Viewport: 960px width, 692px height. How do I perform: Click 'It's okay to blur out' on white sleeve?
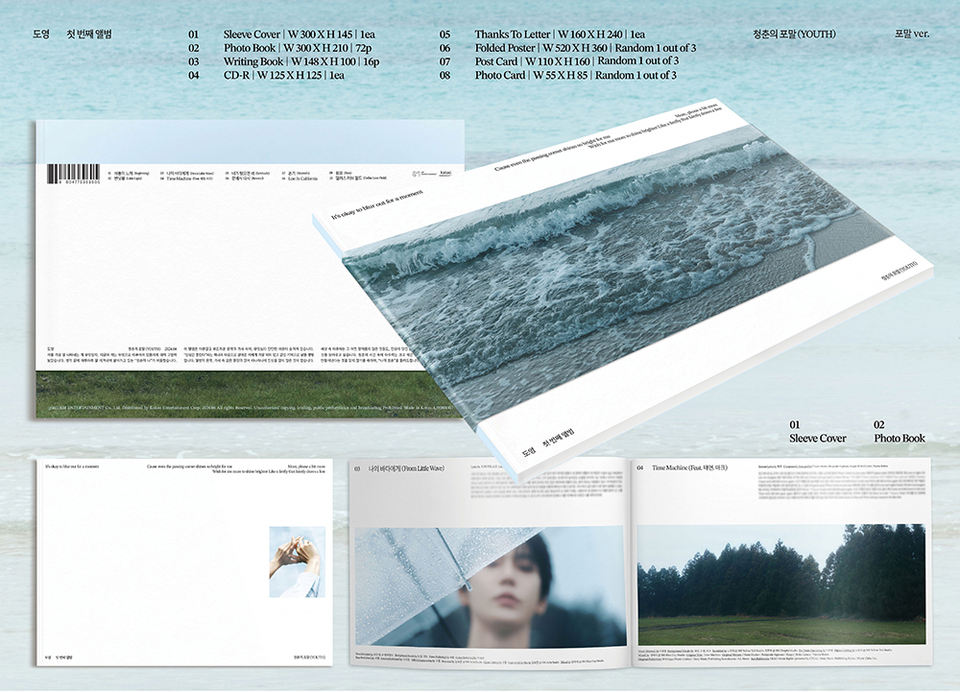point(72,467)
